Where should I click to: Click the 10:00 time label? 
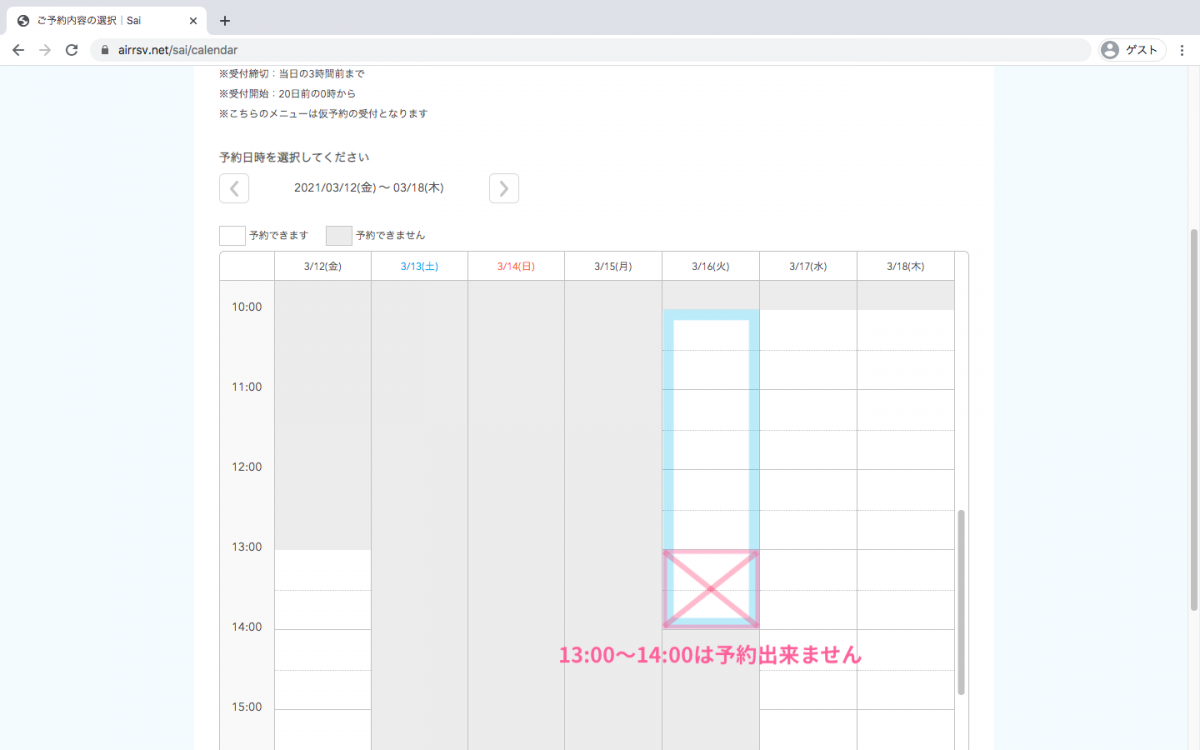(247, 307)
